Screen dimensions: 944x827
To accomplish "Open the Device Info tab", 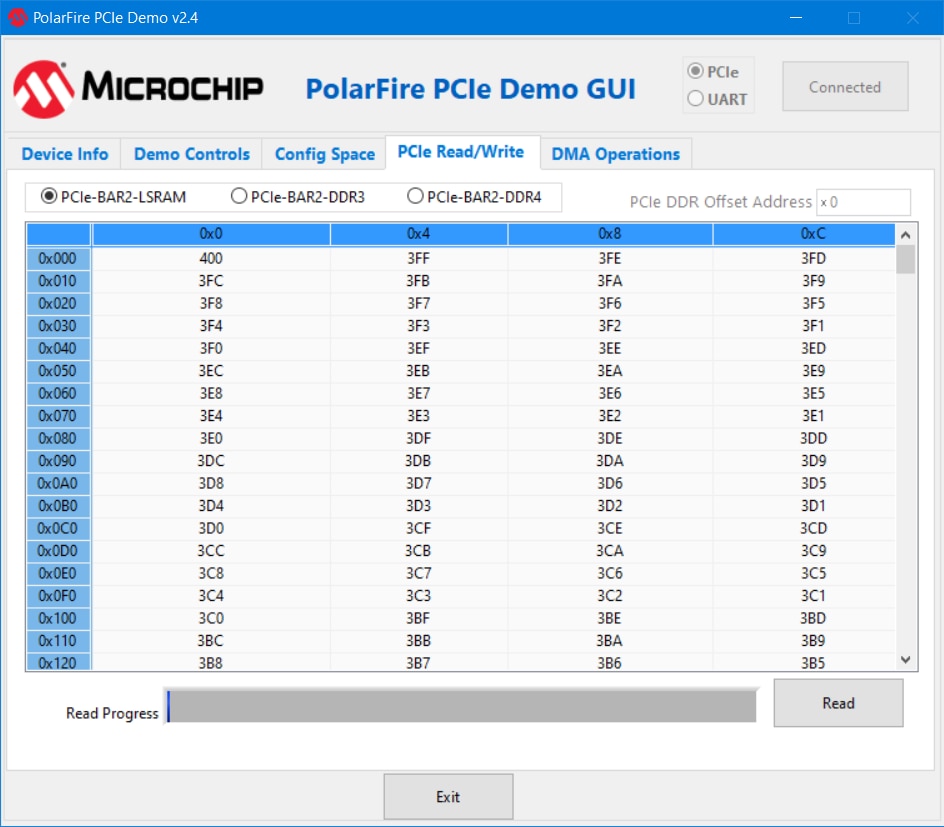I will 64,154.
